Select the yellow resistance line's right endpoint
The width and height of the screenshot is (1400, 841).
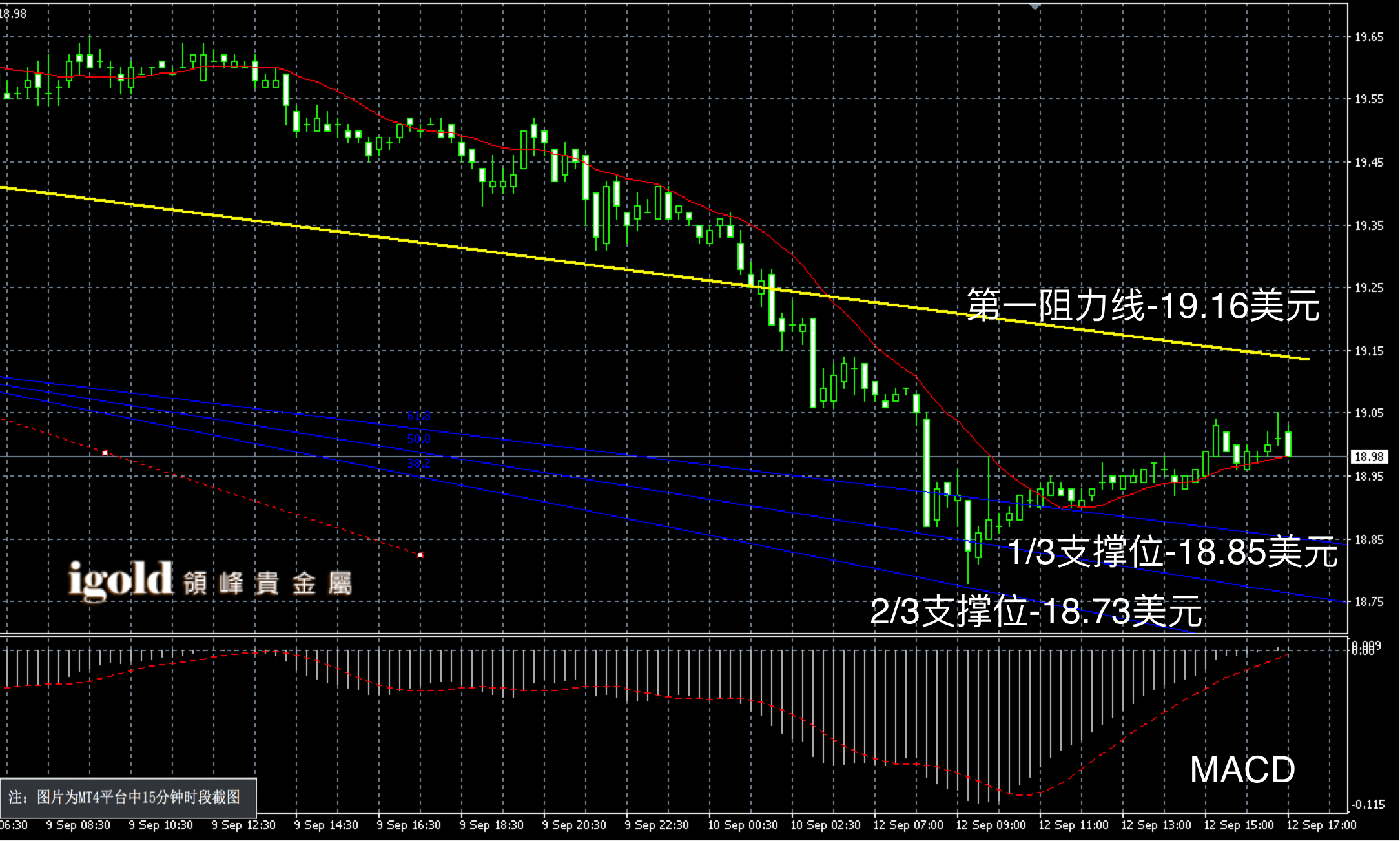click(1308, 359)
